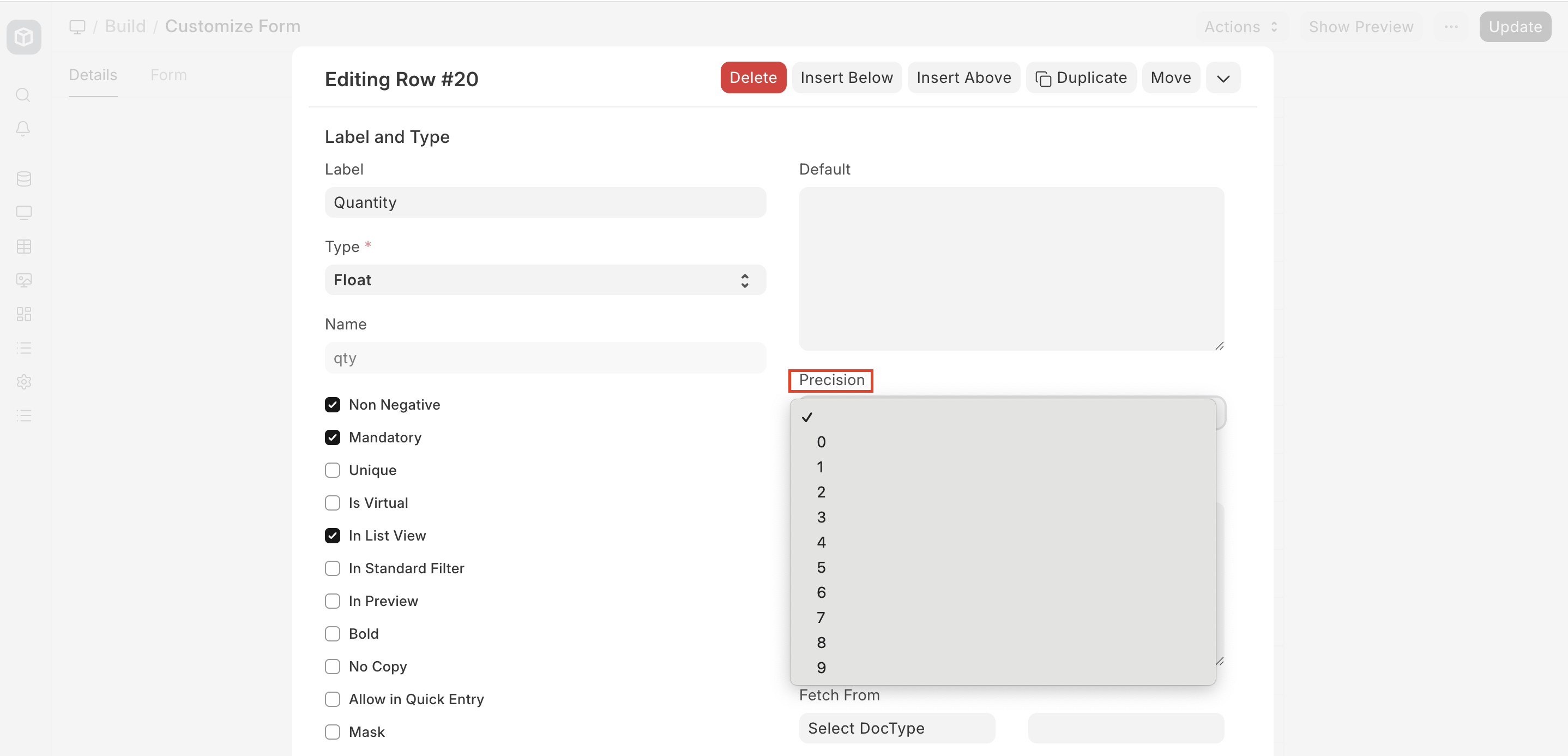Toggle the In Standard Filter checkbox
The width and height of the screenshot is (1568, 756).
tap(333, 568)
